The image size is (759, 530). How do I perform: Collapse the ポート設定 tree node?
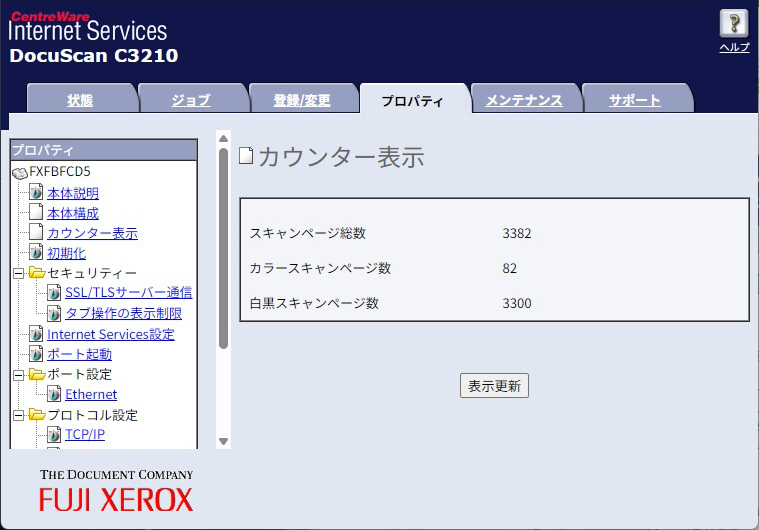[18, 375]
